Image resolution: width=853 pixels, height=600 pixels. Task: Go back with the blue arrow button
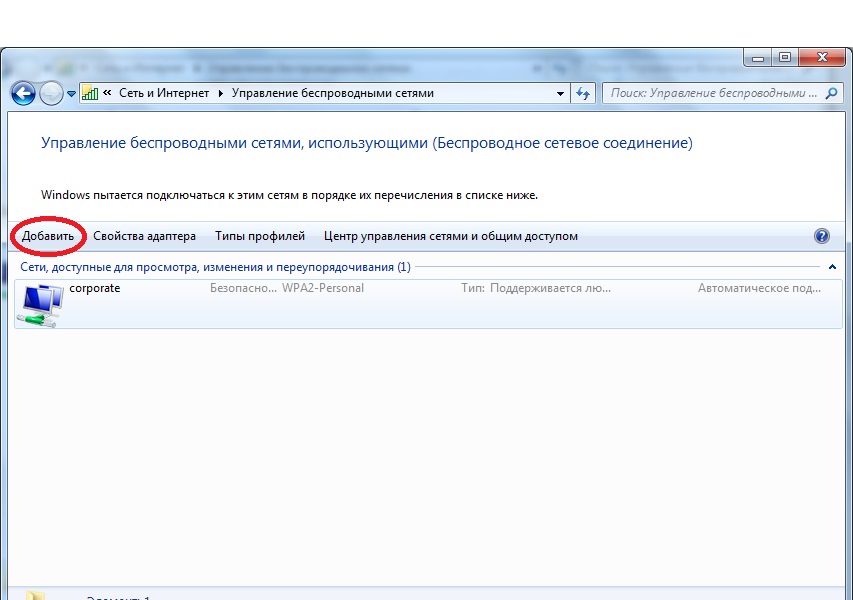[23, 94]
